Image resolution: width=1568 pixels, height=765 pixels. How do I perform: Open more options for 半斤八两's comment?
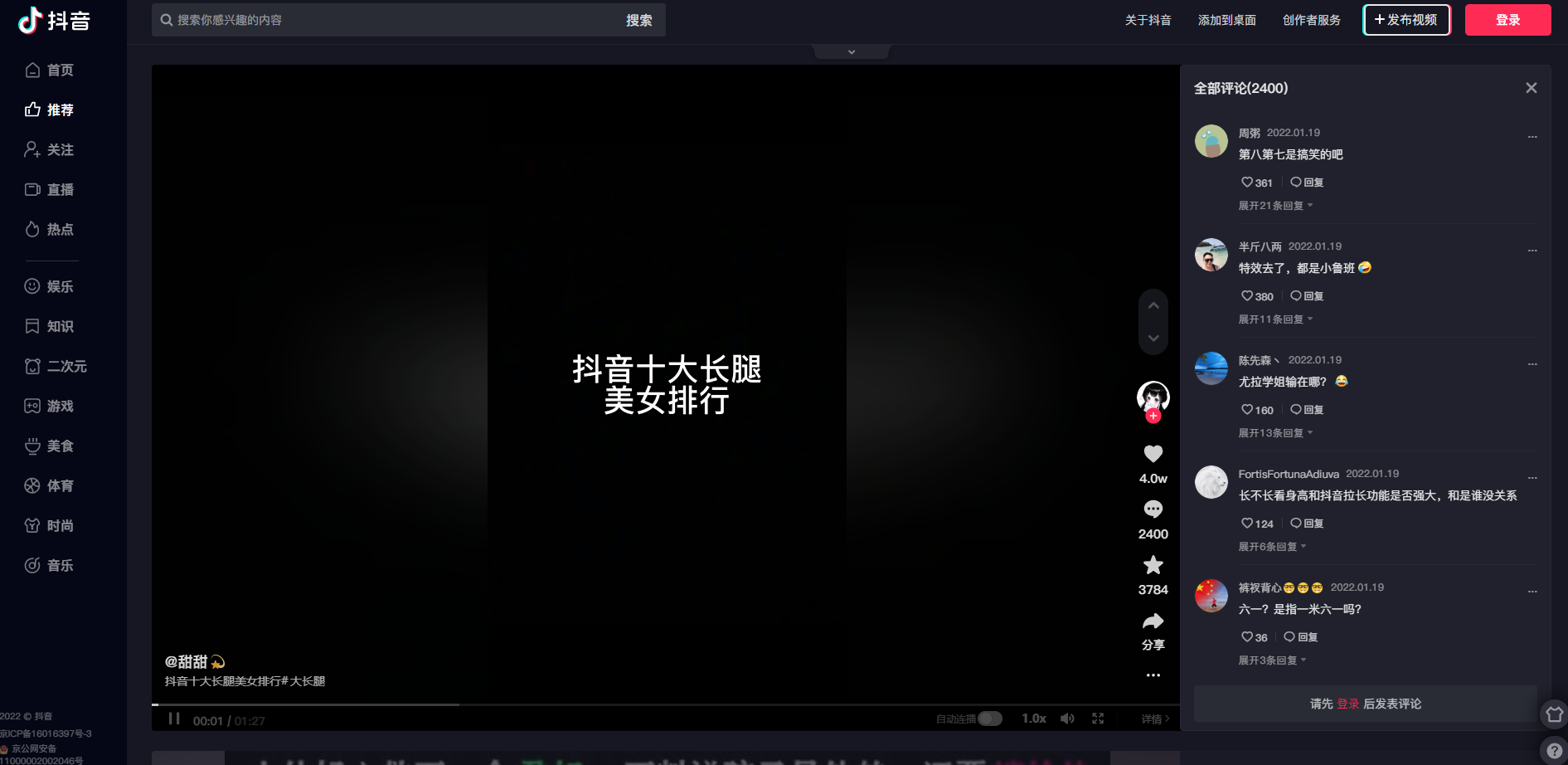tap(1532, 251)
